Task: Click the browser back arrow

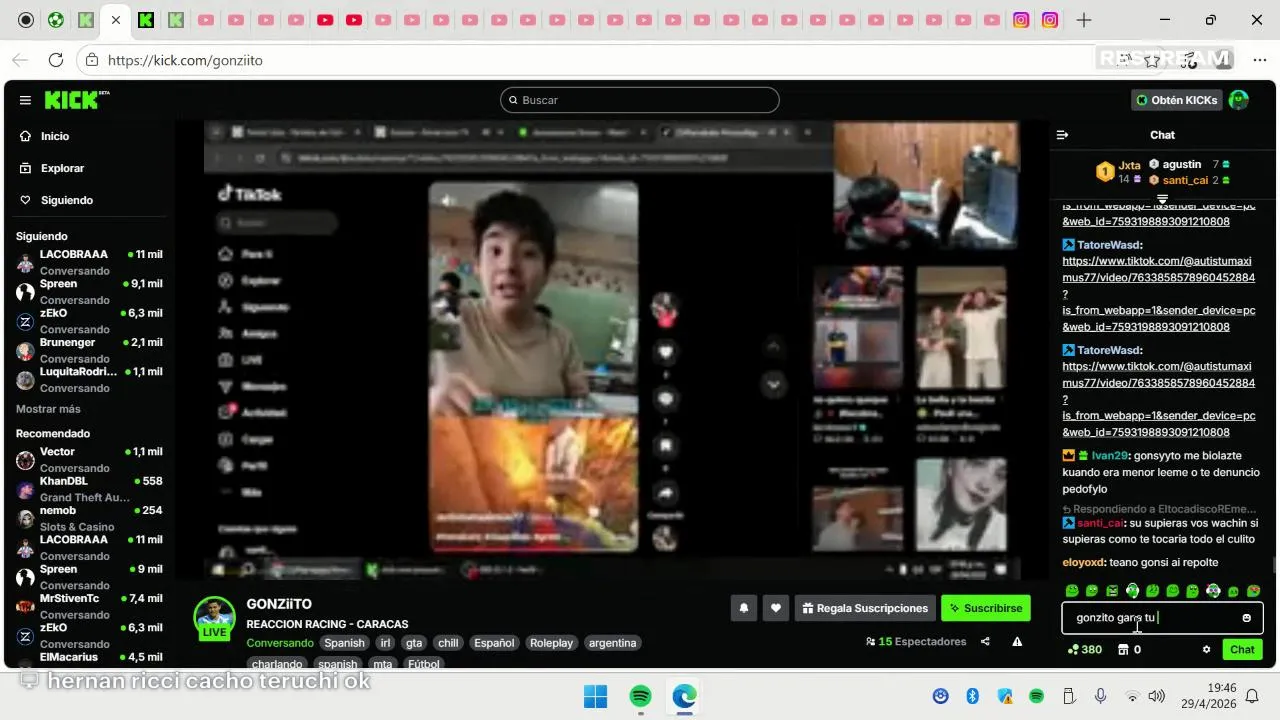Action: pyautogui.click(x=20, y=60)
